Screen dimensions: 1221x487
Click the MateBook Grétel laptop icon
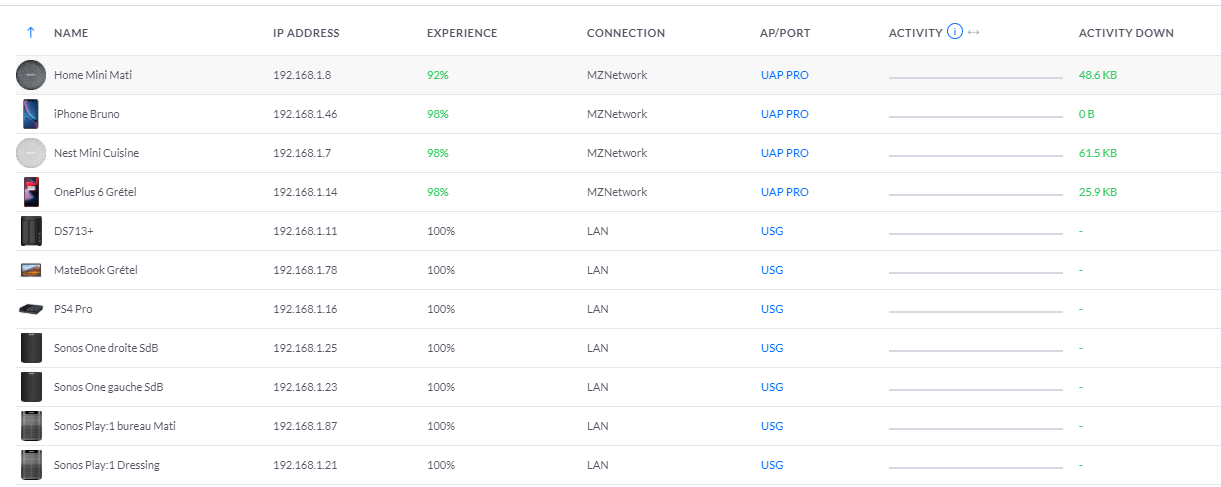31,270
